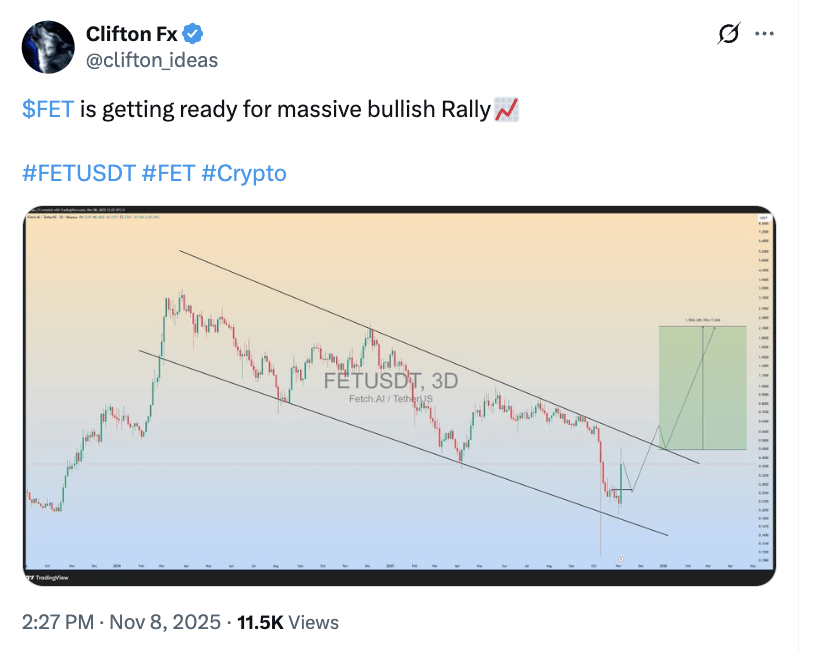Click Clifton Fx profile avatar
814x652 pixels.
coord(47,46)
